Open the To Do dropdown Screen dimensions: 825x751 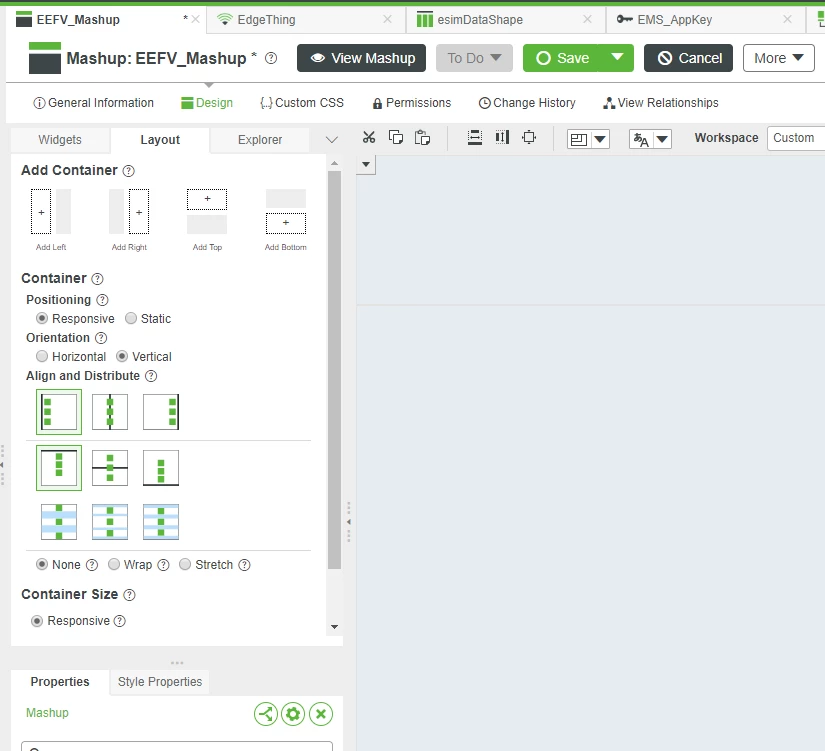click(474, 58)
